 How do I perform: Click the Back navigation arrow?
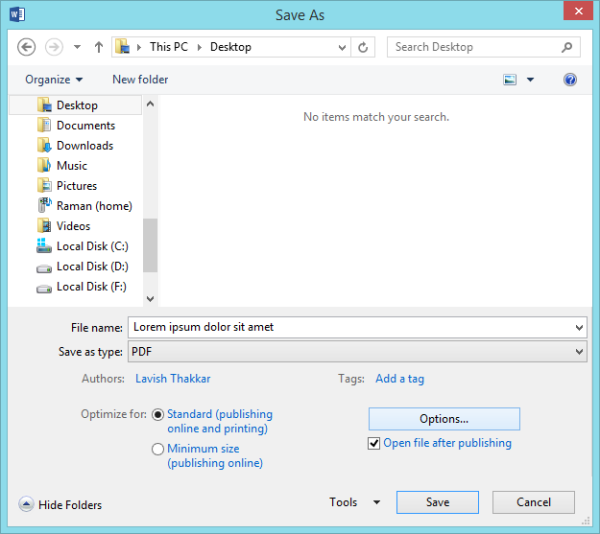(26, 47)
